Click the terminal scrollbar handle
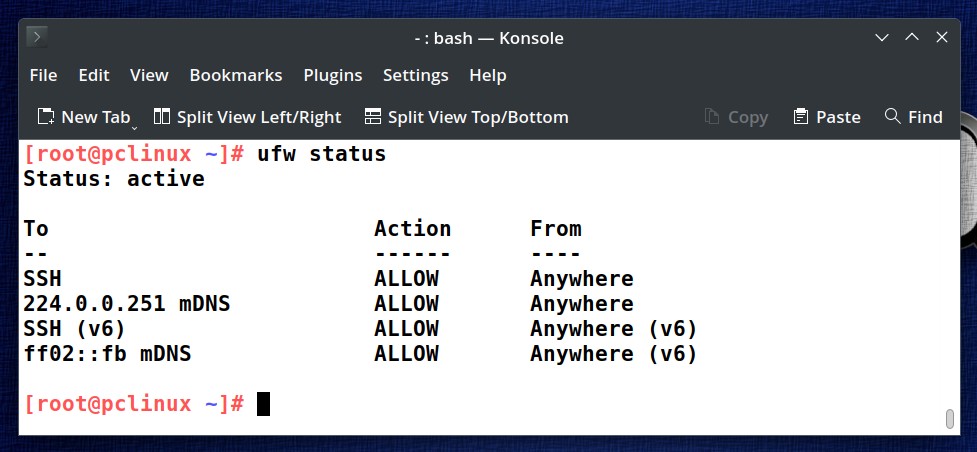This screenshot has height=452, width=977. (x=950, y=419)
